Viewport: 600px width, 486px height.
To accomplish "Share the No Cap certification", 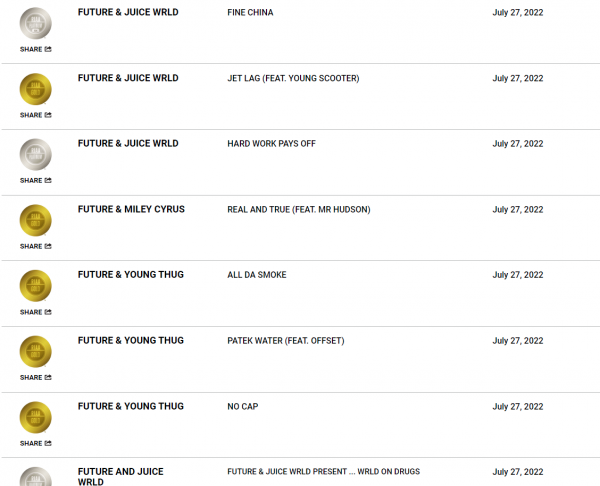I will (x=36, y=444).
